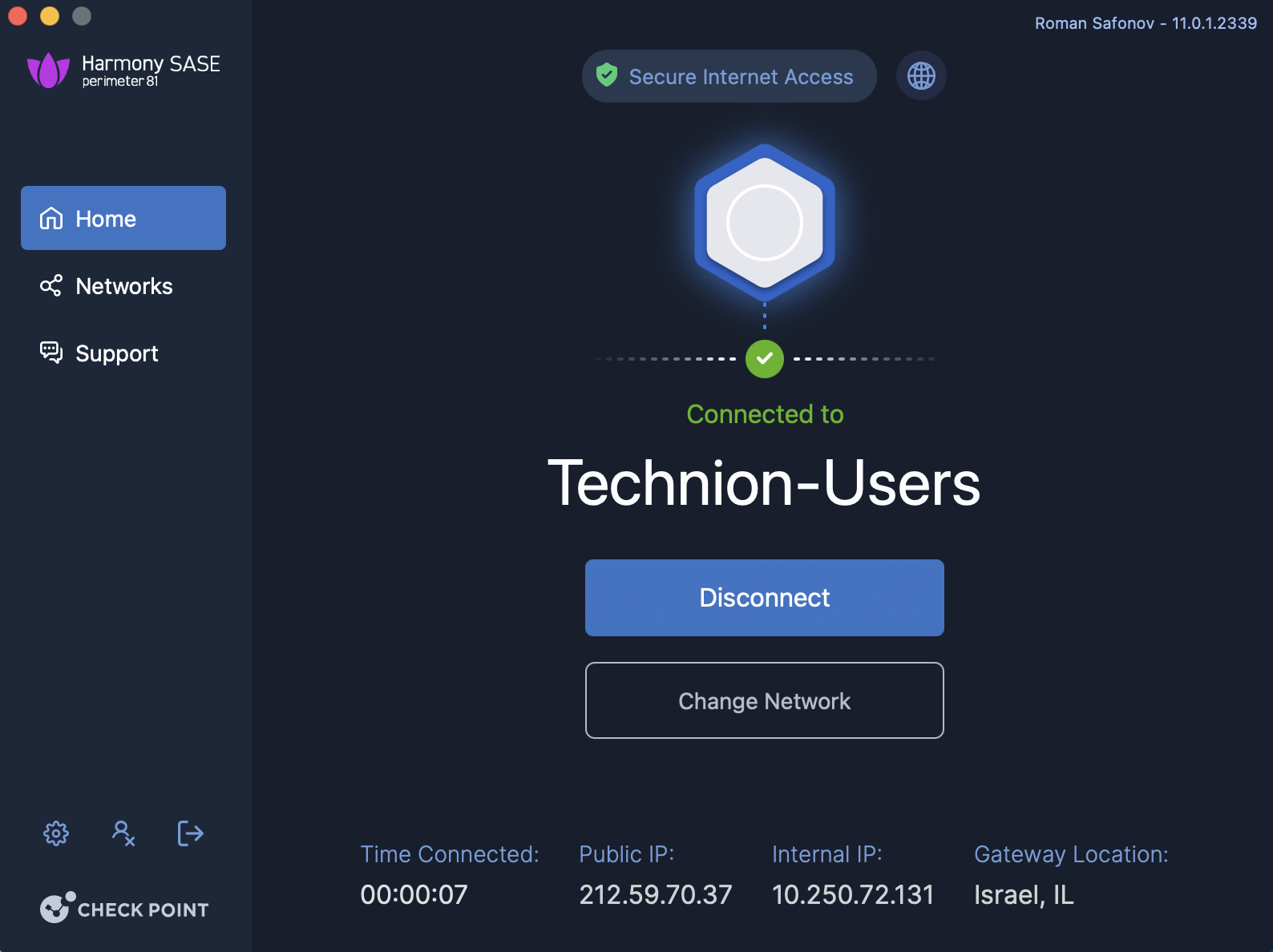The height and width of the screenshot is (952, 1273).
Task: Click the hexagon connection status icon
Action: [x=765, y=223]
